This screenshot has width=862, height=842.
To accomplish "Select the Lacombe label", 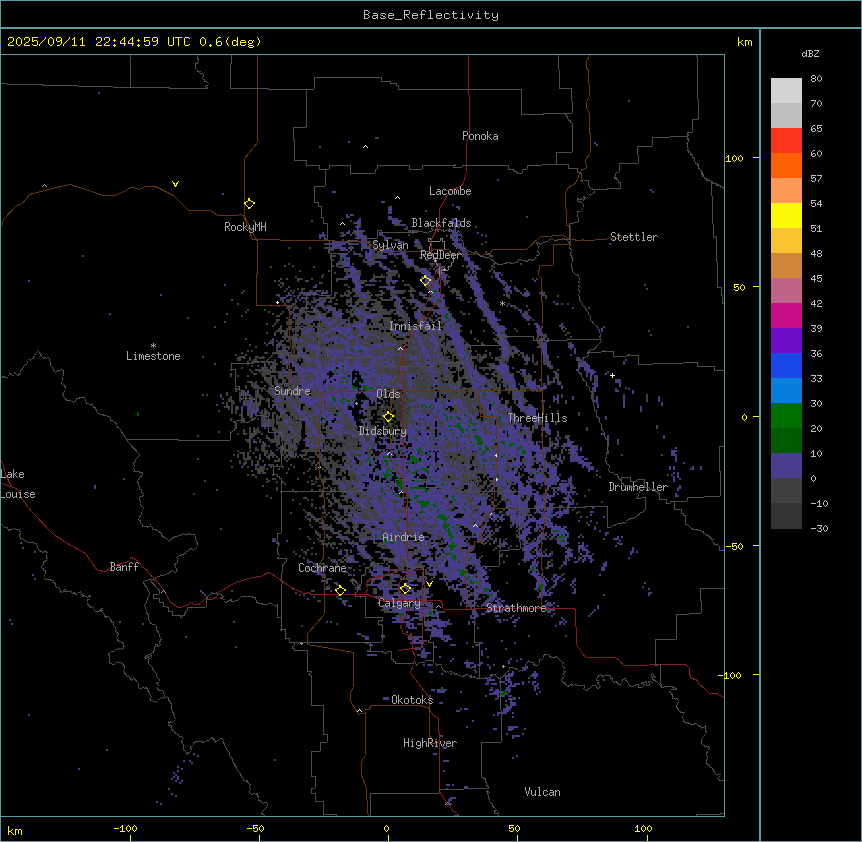I will (450, 191).
